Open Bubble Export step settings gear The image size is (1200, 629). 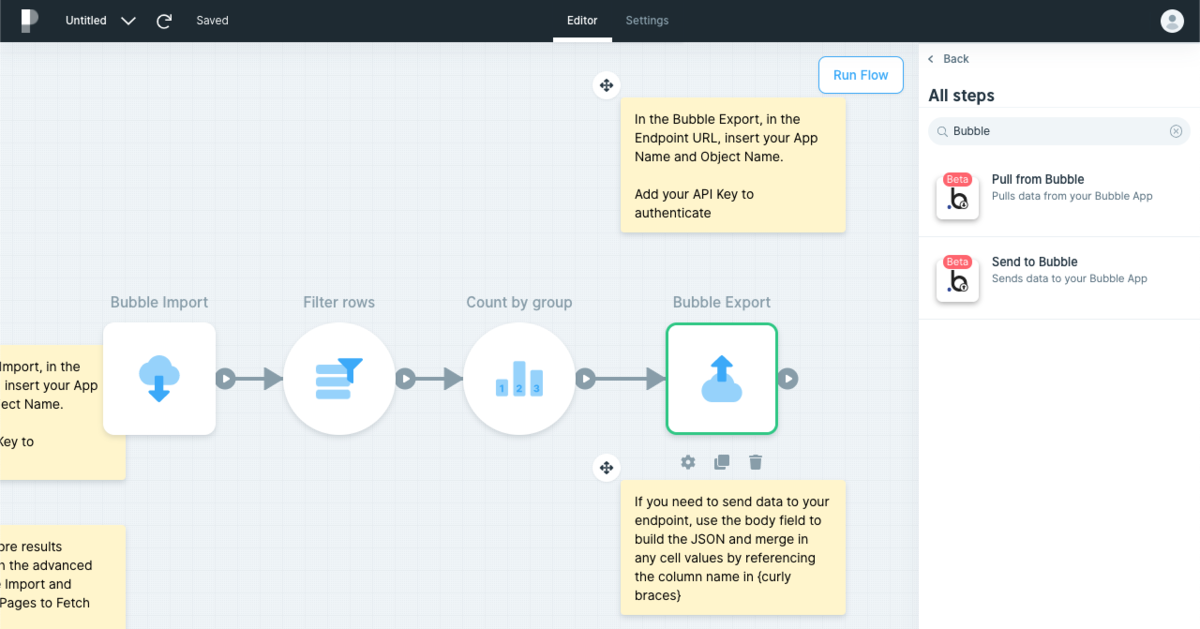pyautogui.click(x=688, y=462)
